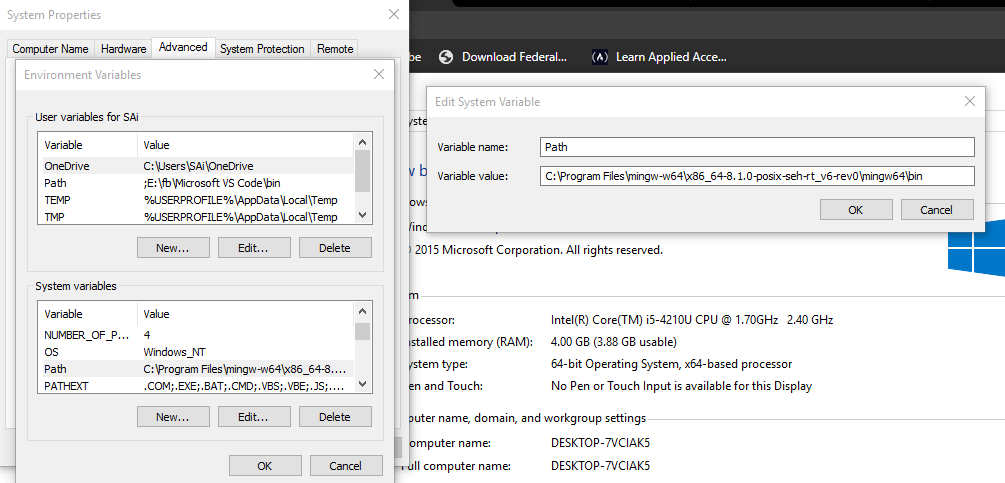Select the TEMP user variable row
This screenshot has height=483, width=1005.
pyautogui.click(x=197, y=200)
